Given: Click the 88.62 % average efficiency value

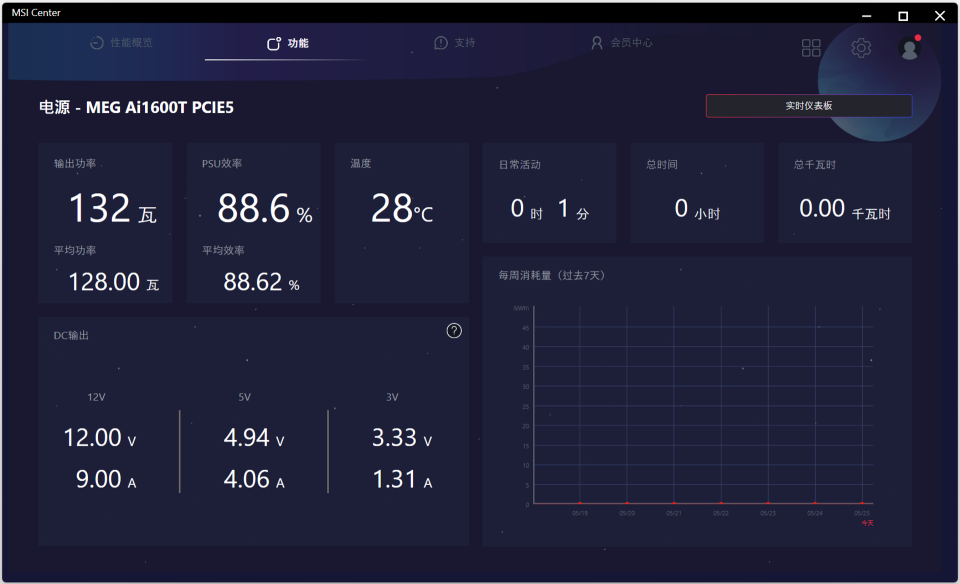Looking at the screenshot, I should [261, 282].
